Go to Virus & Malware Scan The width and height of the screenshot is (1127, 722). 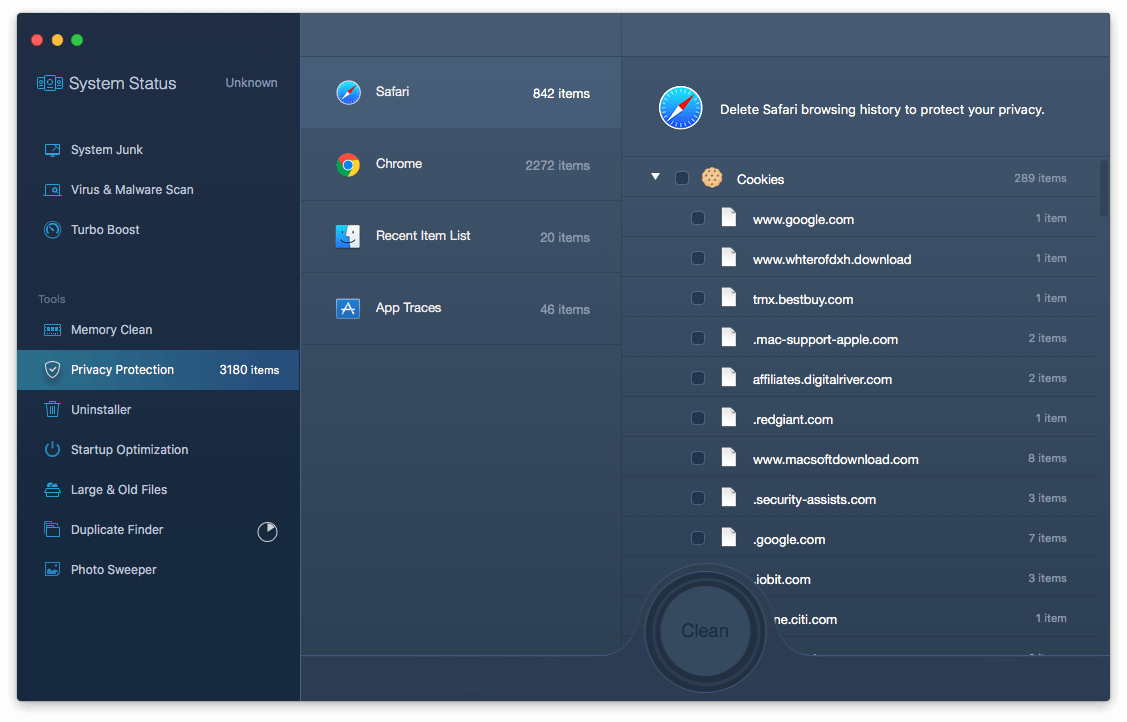pyautogui.click(x=158, y=190)
